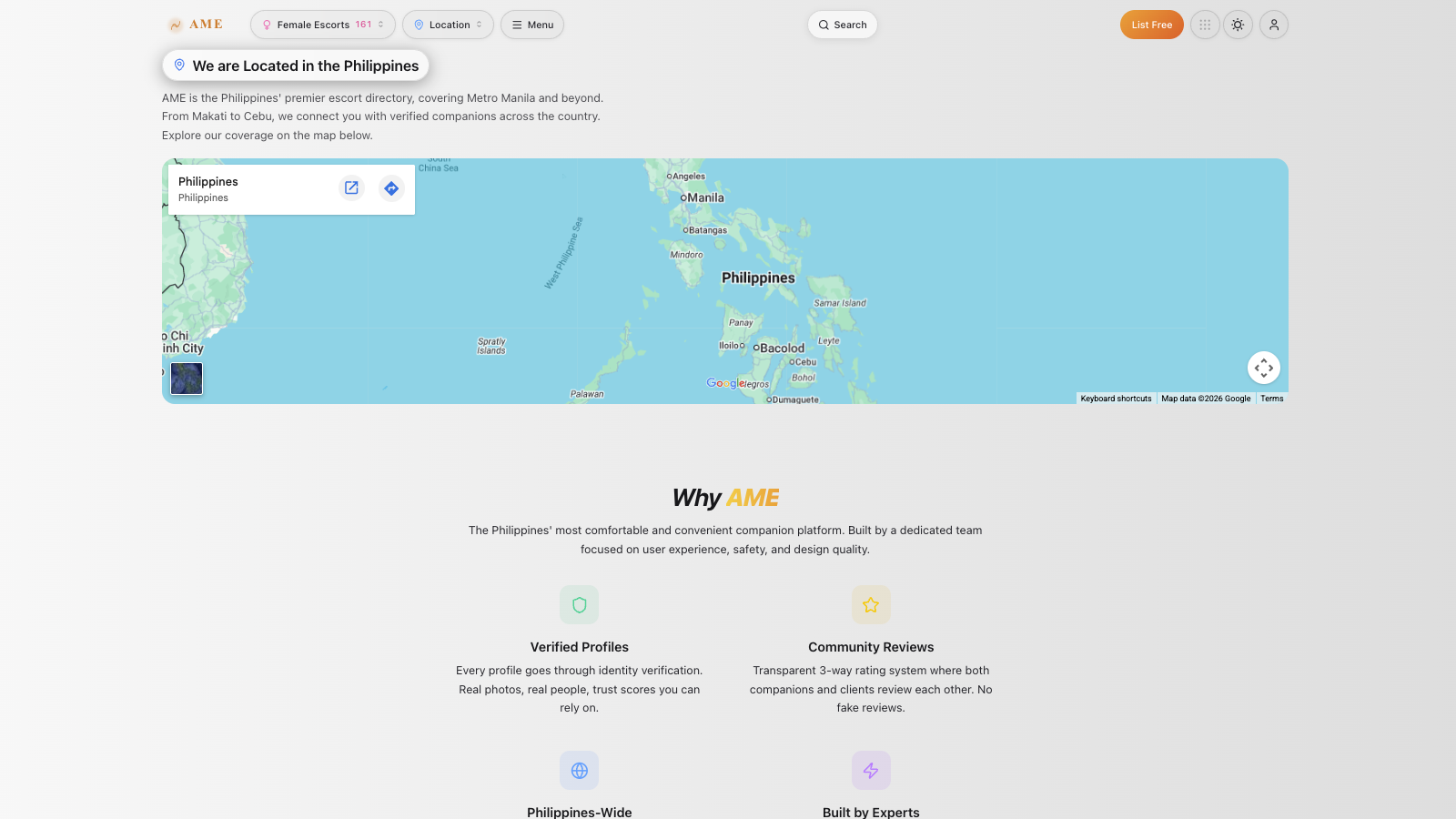1456x819 pixels.
Task: Click the Palawan label on the map
Action: [587, 394]
